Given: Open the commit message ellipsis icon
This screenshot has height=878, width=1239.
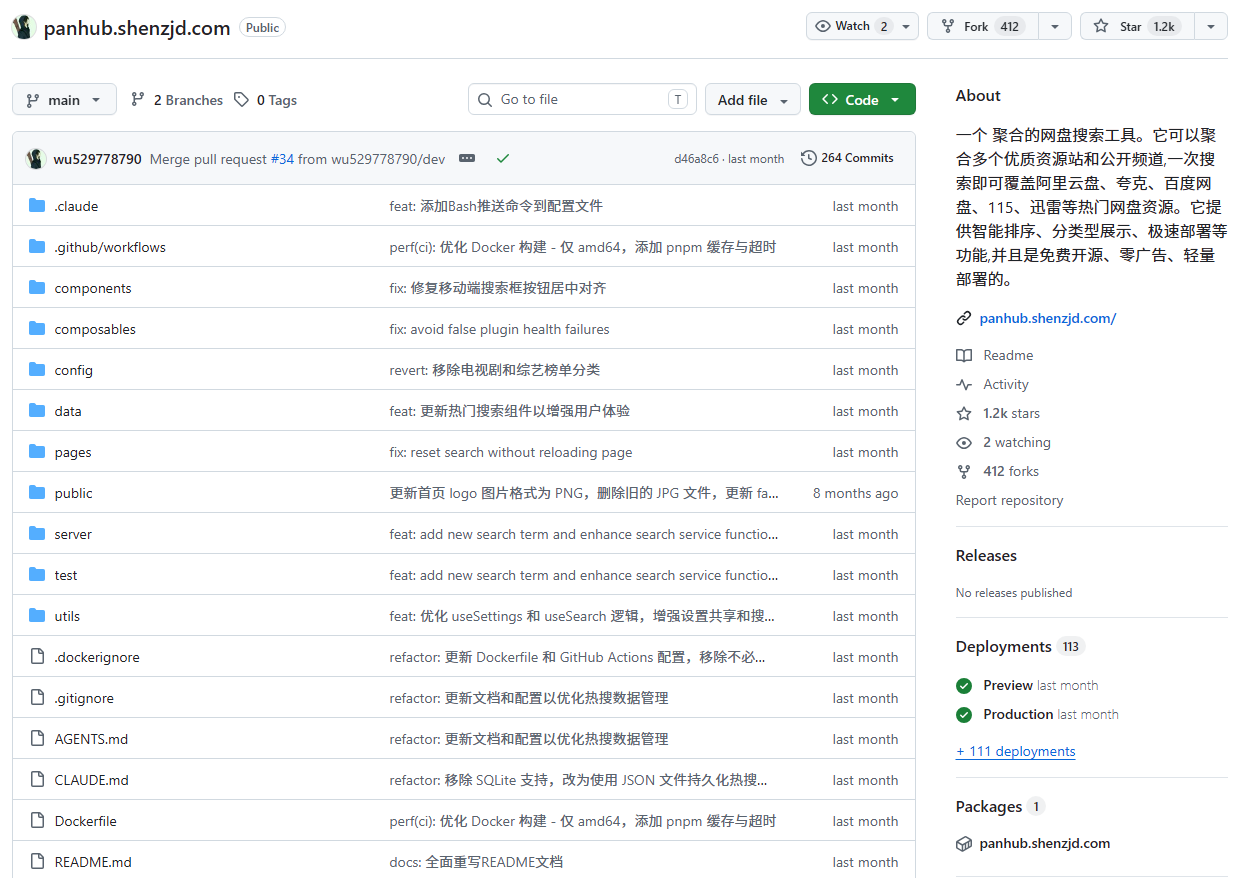Looking at the screenshot, I should pos(467,158).
